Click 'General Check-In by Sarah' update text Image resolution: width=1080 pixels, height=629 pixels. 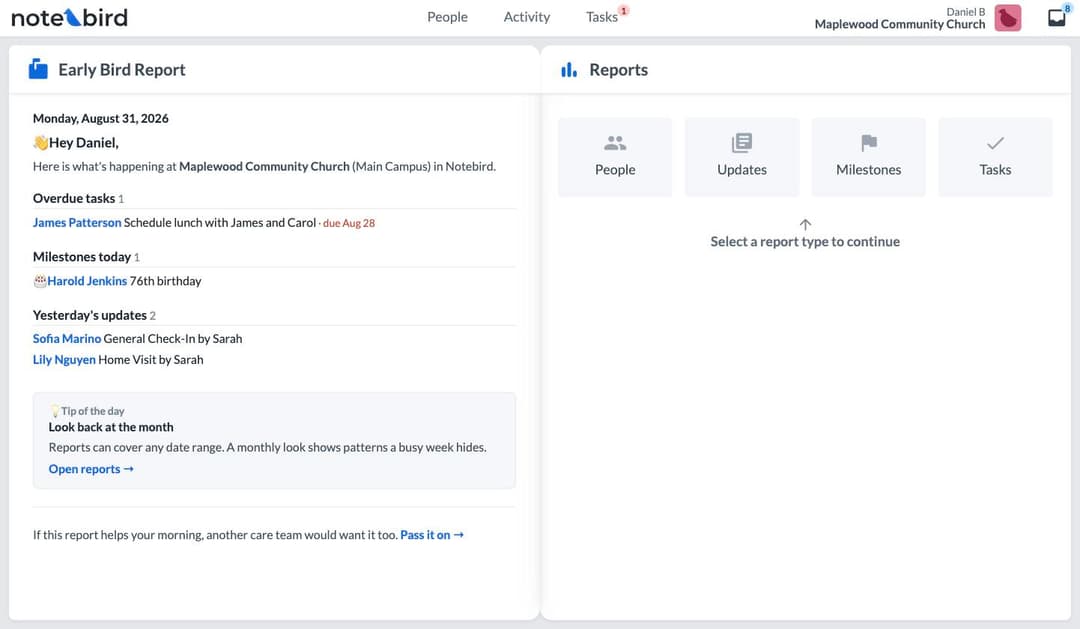(x=173, y=339)
